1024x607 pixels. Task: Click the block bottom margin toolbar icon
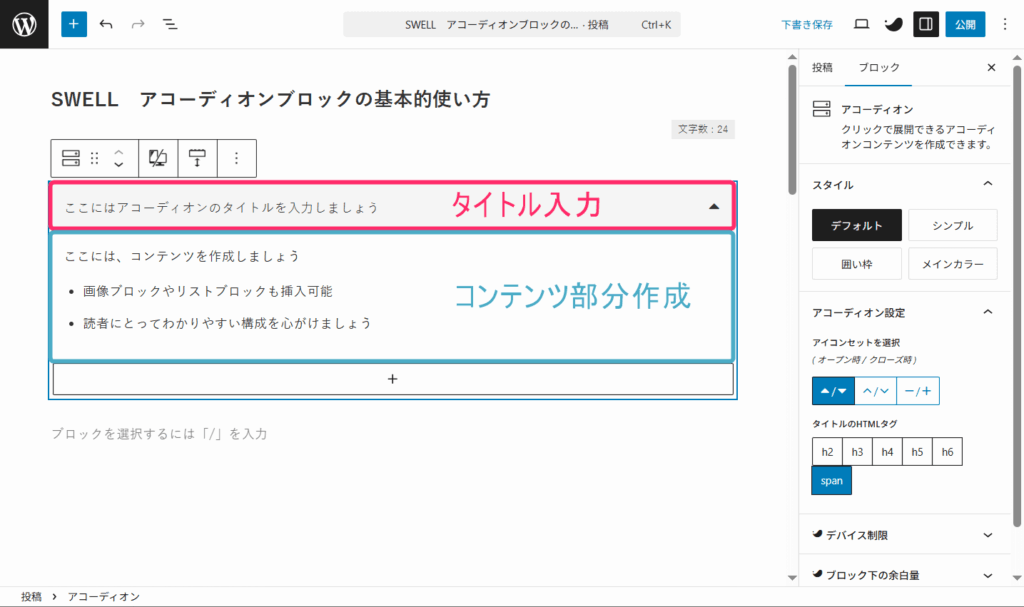197,158
